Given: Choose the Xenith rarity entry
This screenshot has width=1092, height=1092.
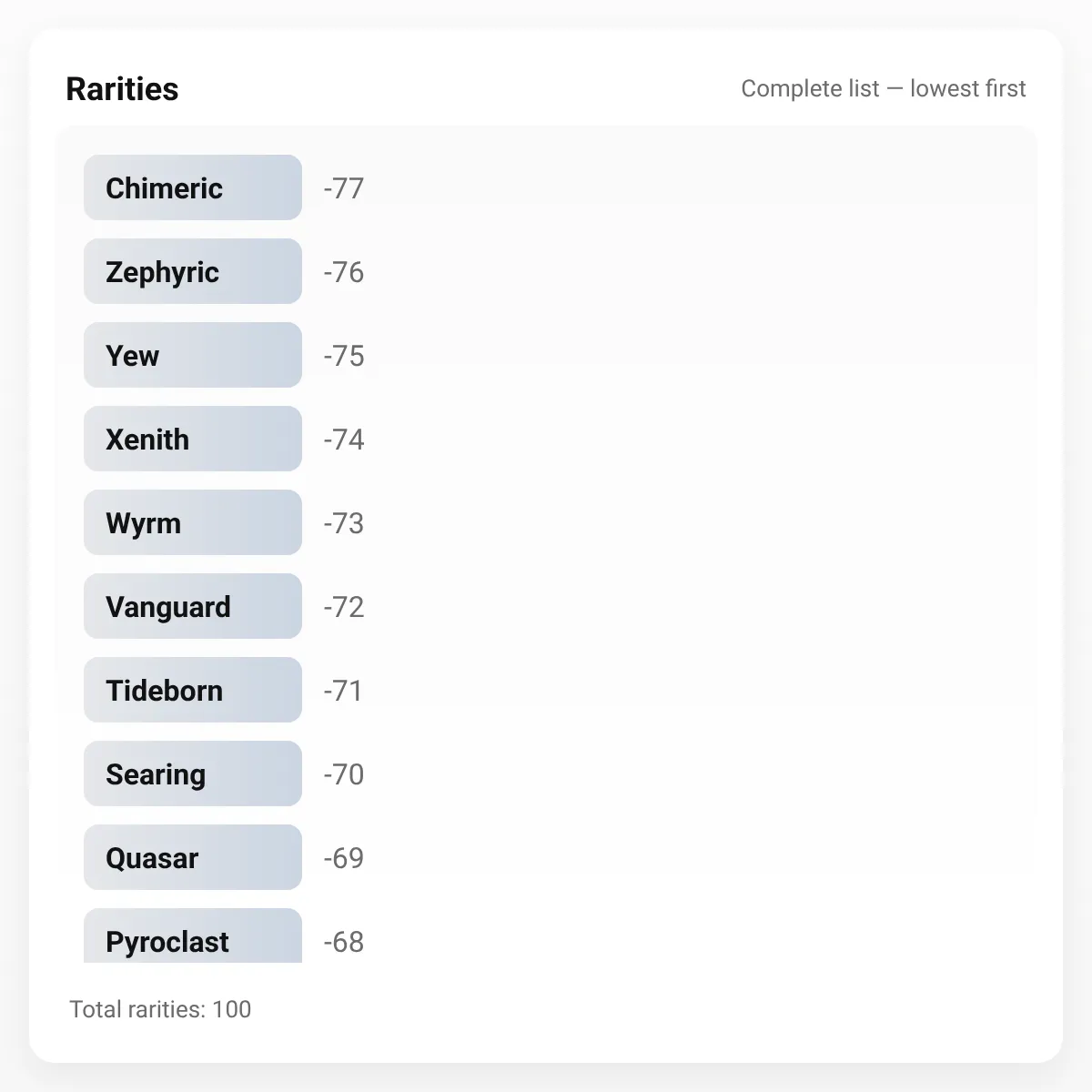Looking at the screenshot, I should coord(193,439).
